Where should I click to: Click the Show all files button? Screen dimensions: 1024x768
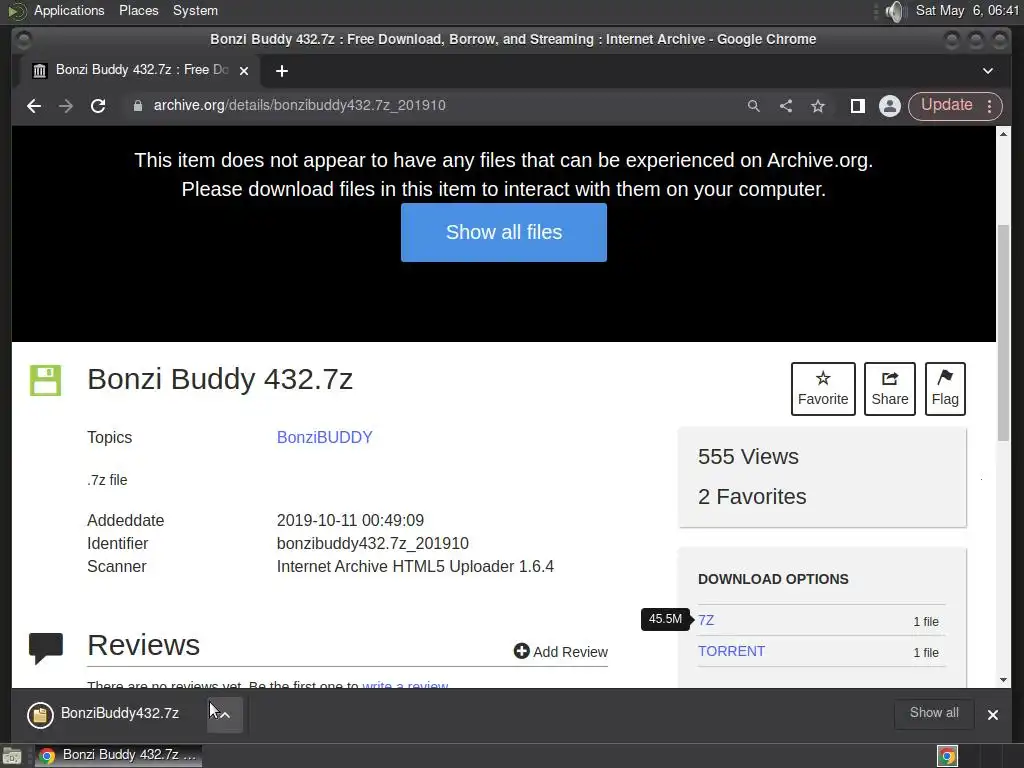pos(504,232)
